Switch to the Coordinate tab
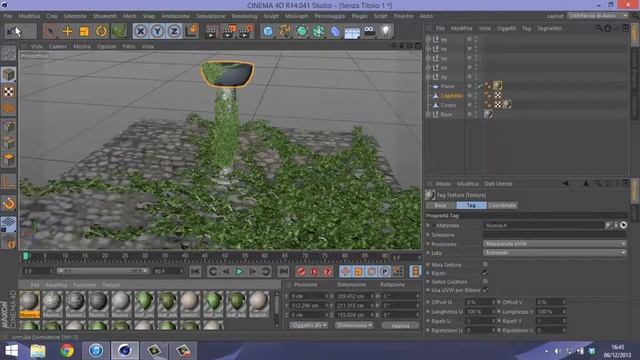The height and width of the screenshot is (360, 640). pos(502,205)
